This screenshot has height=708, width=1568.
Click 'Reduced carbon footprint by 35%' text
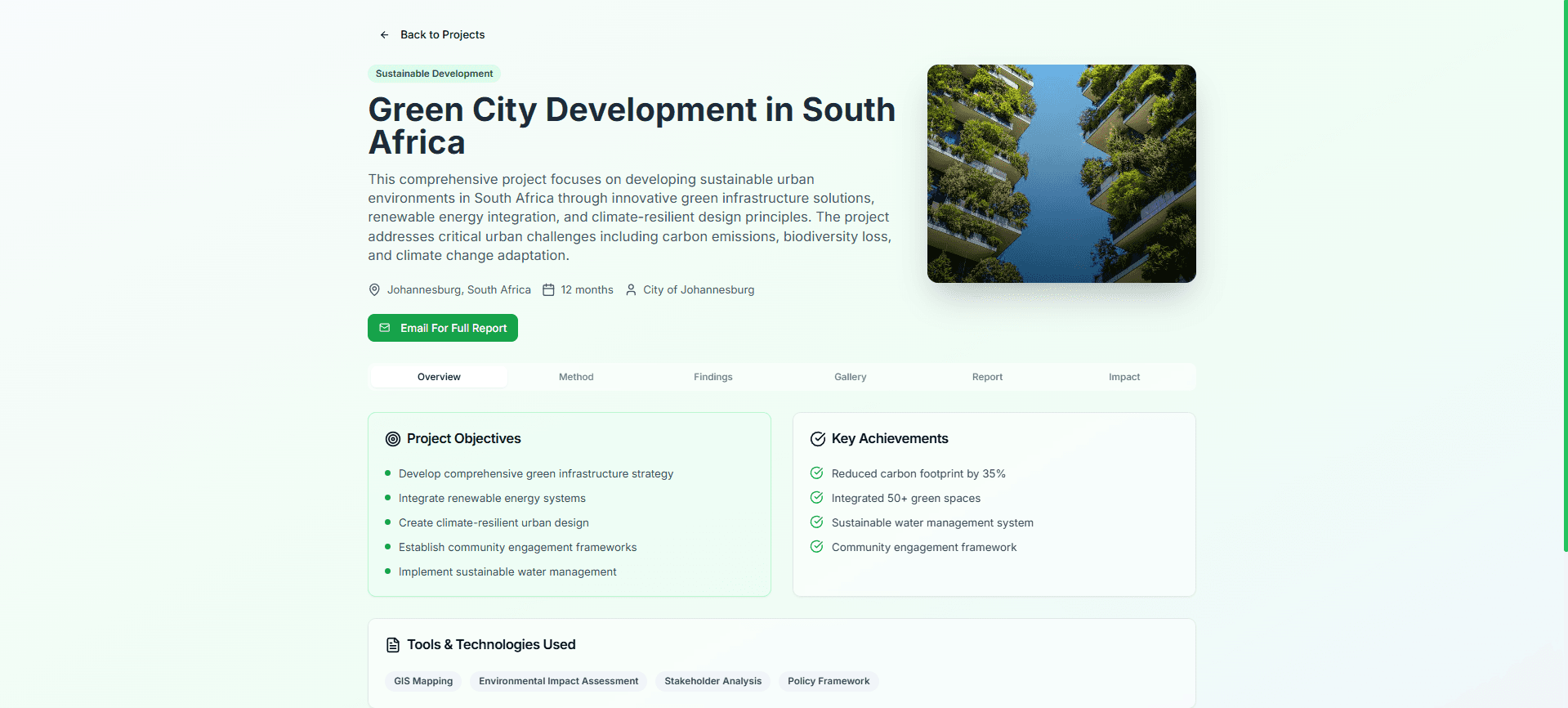tap(918, 474)
